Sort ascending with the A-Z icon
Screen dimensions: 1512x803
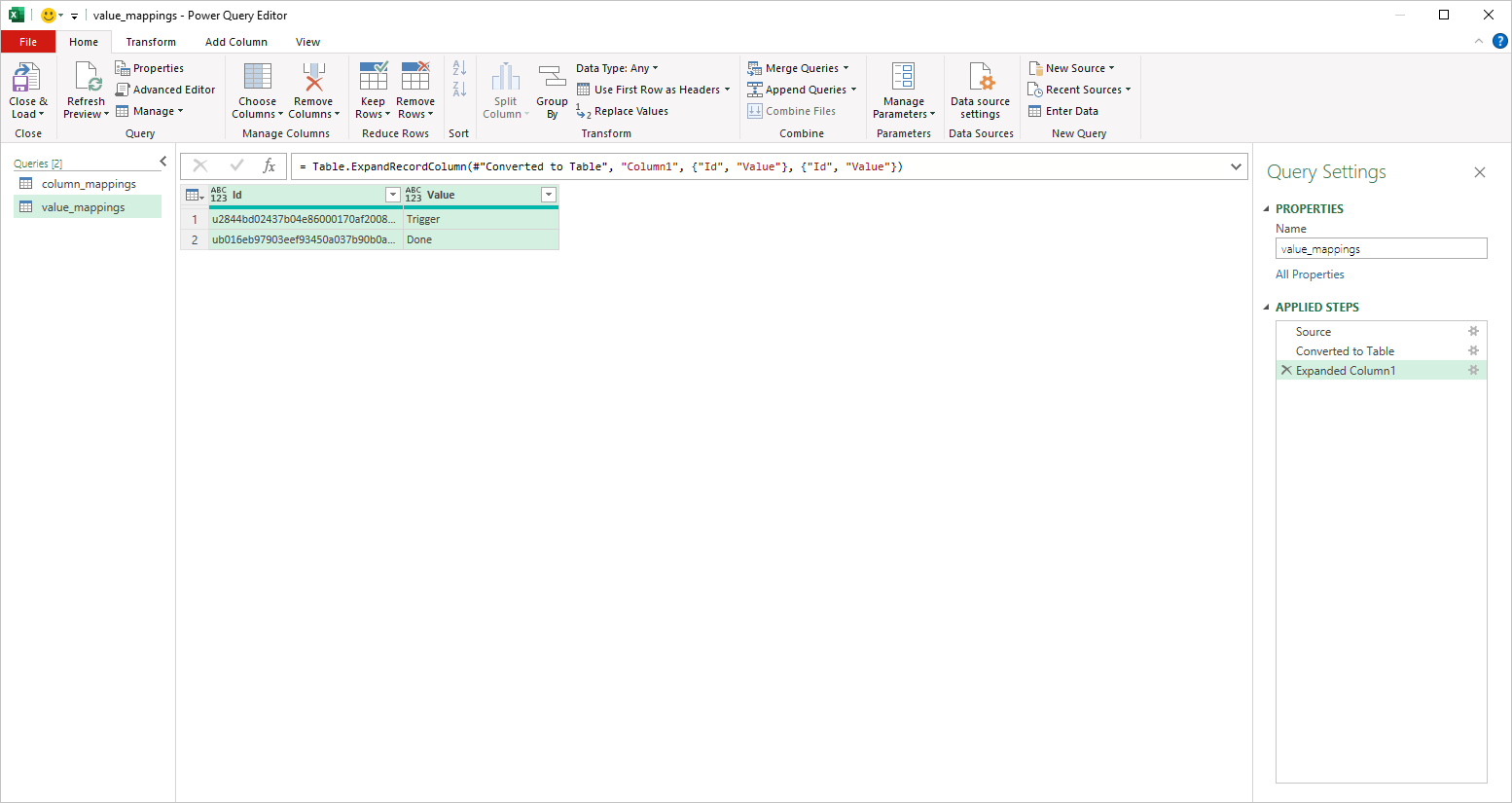pyautogui.click(x=459, y=68)
